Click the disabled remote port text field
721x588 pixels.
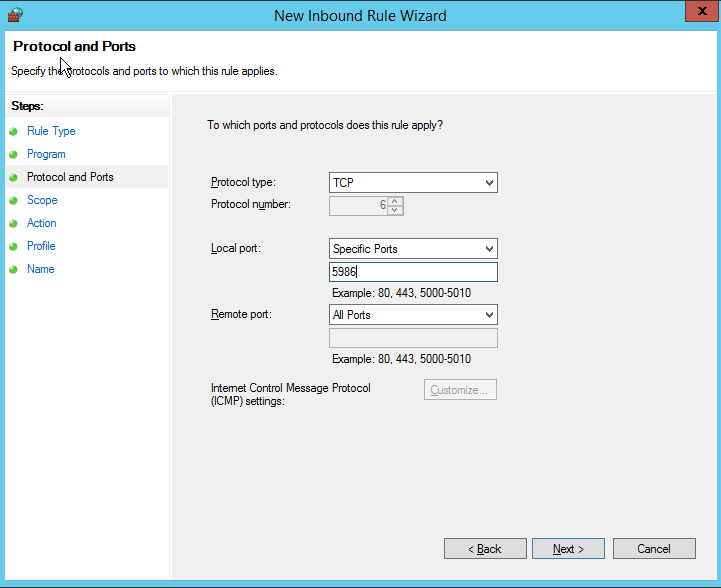[413, 338]
